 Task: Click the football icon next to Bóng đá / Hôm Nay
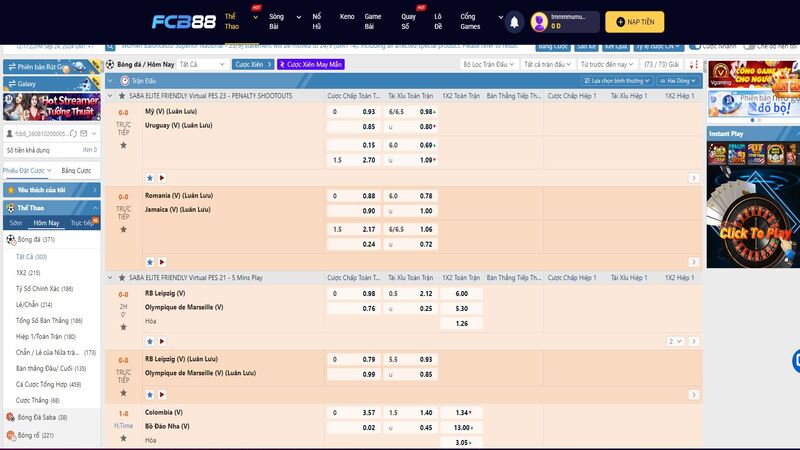click(110, 64)
